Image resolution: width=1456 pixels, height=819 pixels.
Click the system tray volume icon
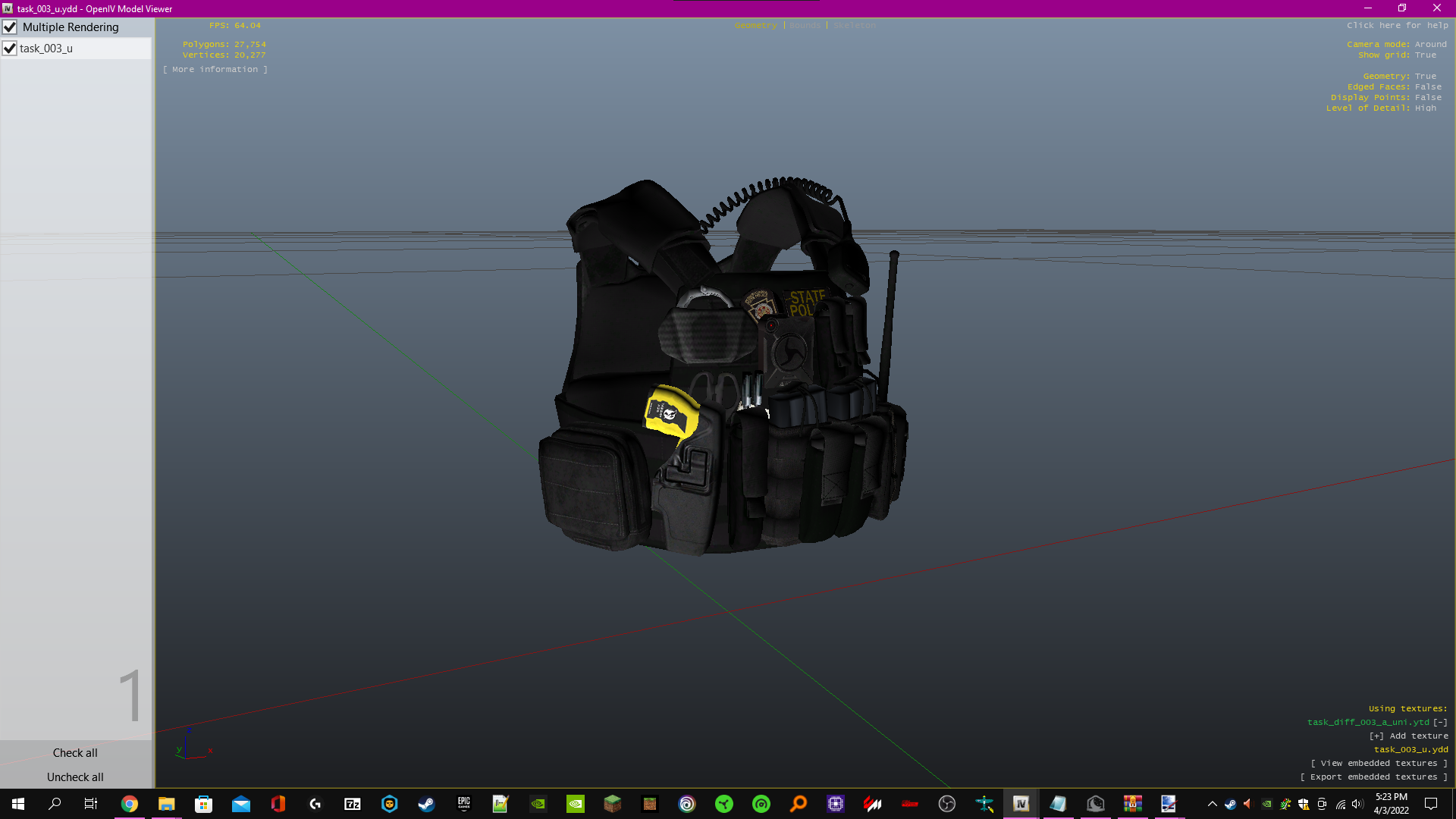[x=1357, y=804]
